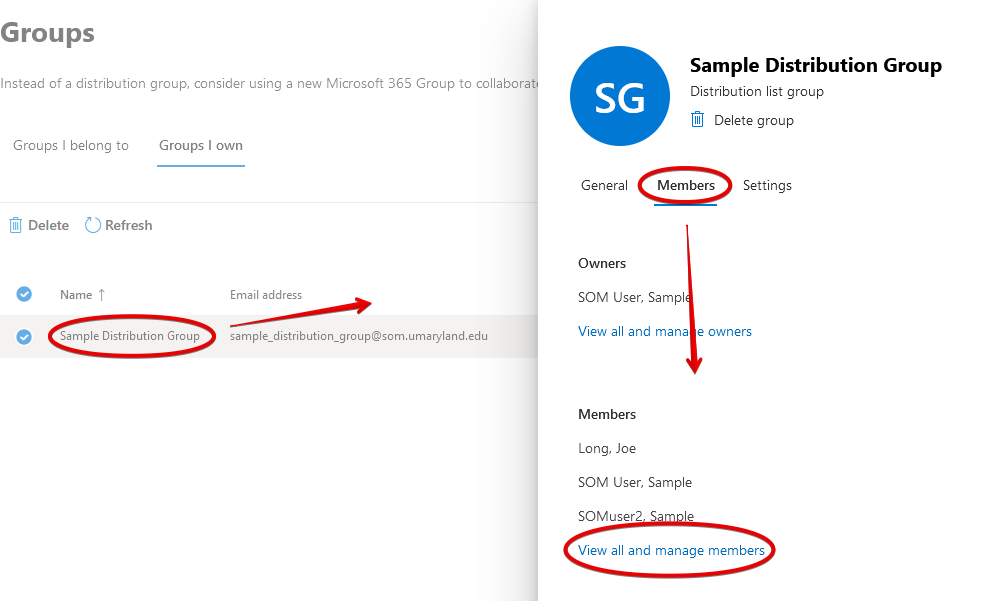The width and height of the screenshot is (1007, 601).
Task: Click View all and manage owners link
Action: click(x=665, y=331)
